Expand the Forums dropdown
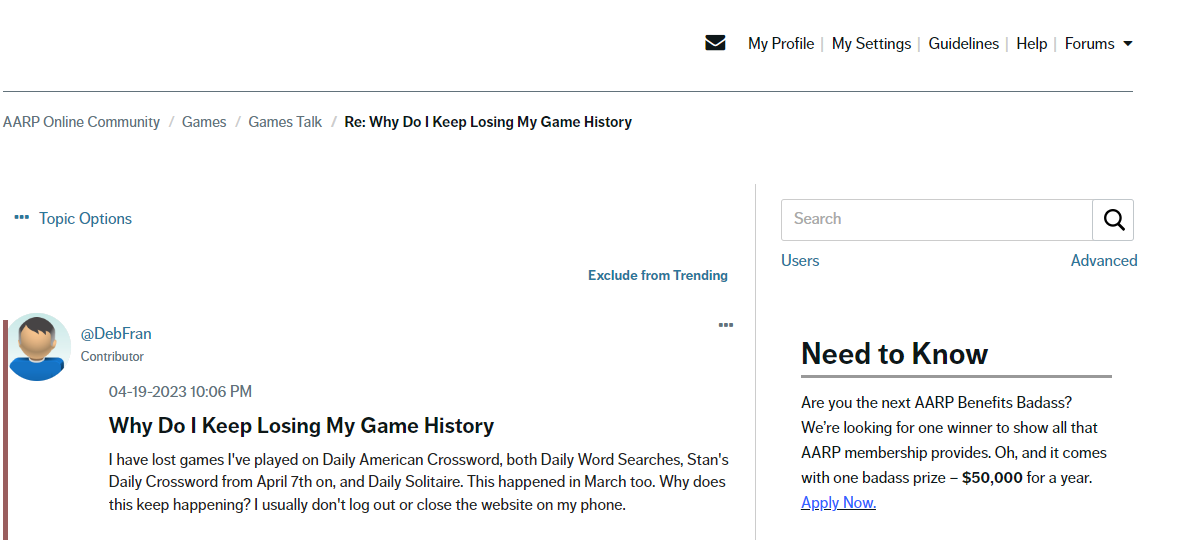This screenshot has width=1190, height=540. click(x=1098, y=44)
